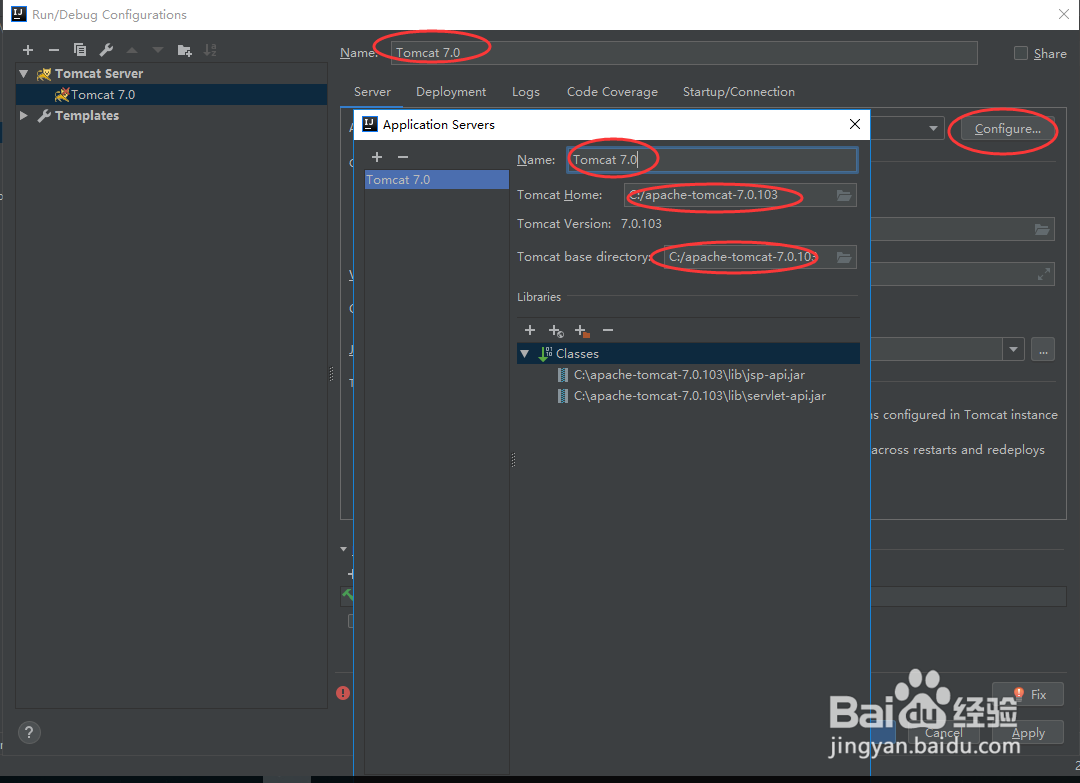Screen dimensions: 1080x783
Task: Click the new folder icon in configurations toolbar
Action: (183, 49)
